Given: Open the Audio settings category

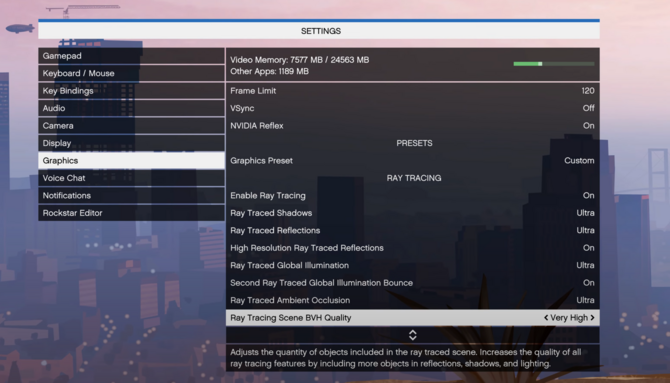Looking at the screenshot, I should pyautogui.click(x=131, y=109).
